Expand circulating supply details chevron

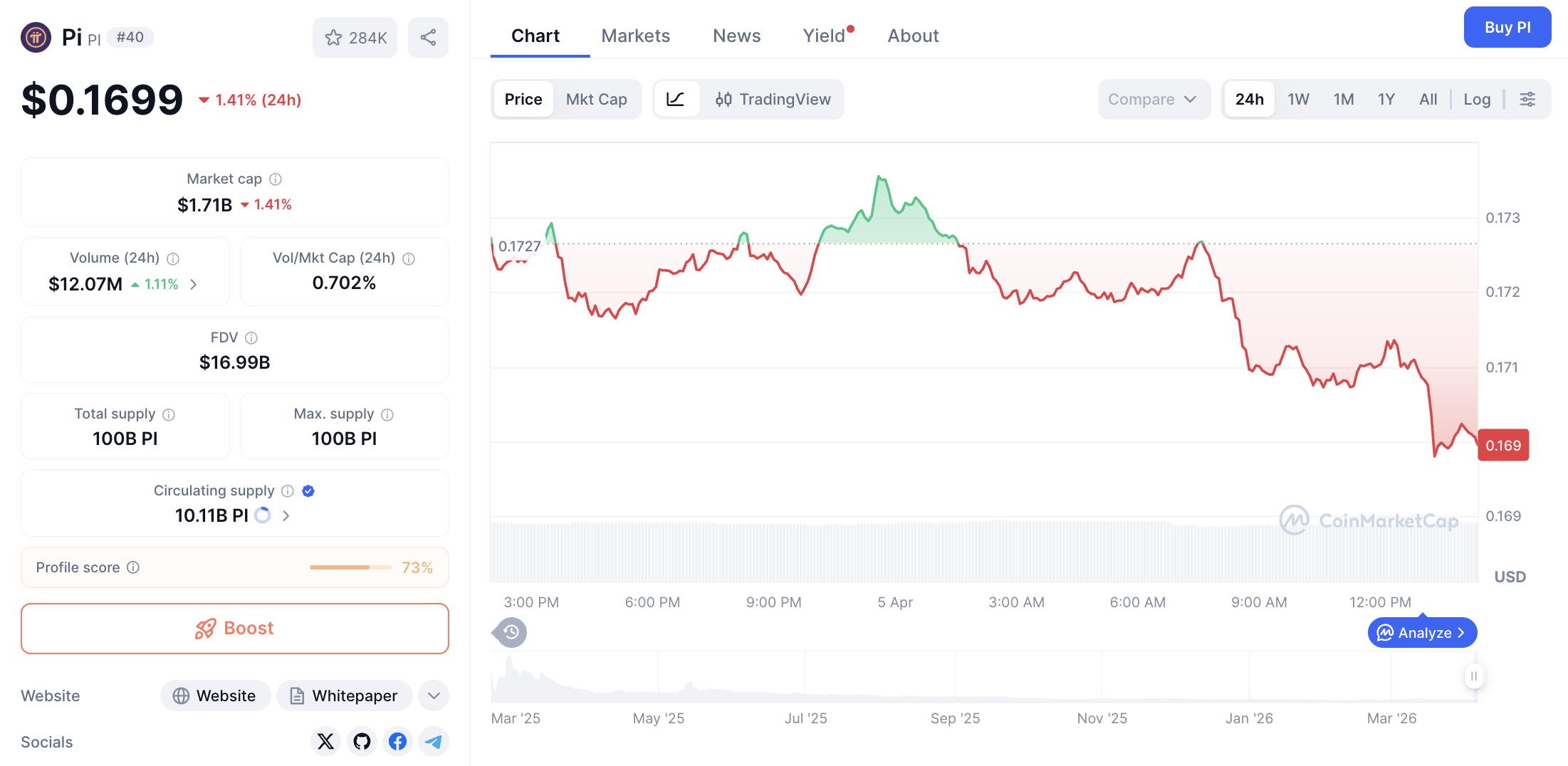point(286,515)
